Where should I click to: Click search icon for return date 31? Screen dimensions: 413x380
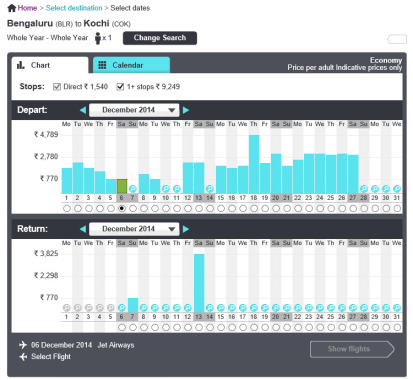coord(397,307)
